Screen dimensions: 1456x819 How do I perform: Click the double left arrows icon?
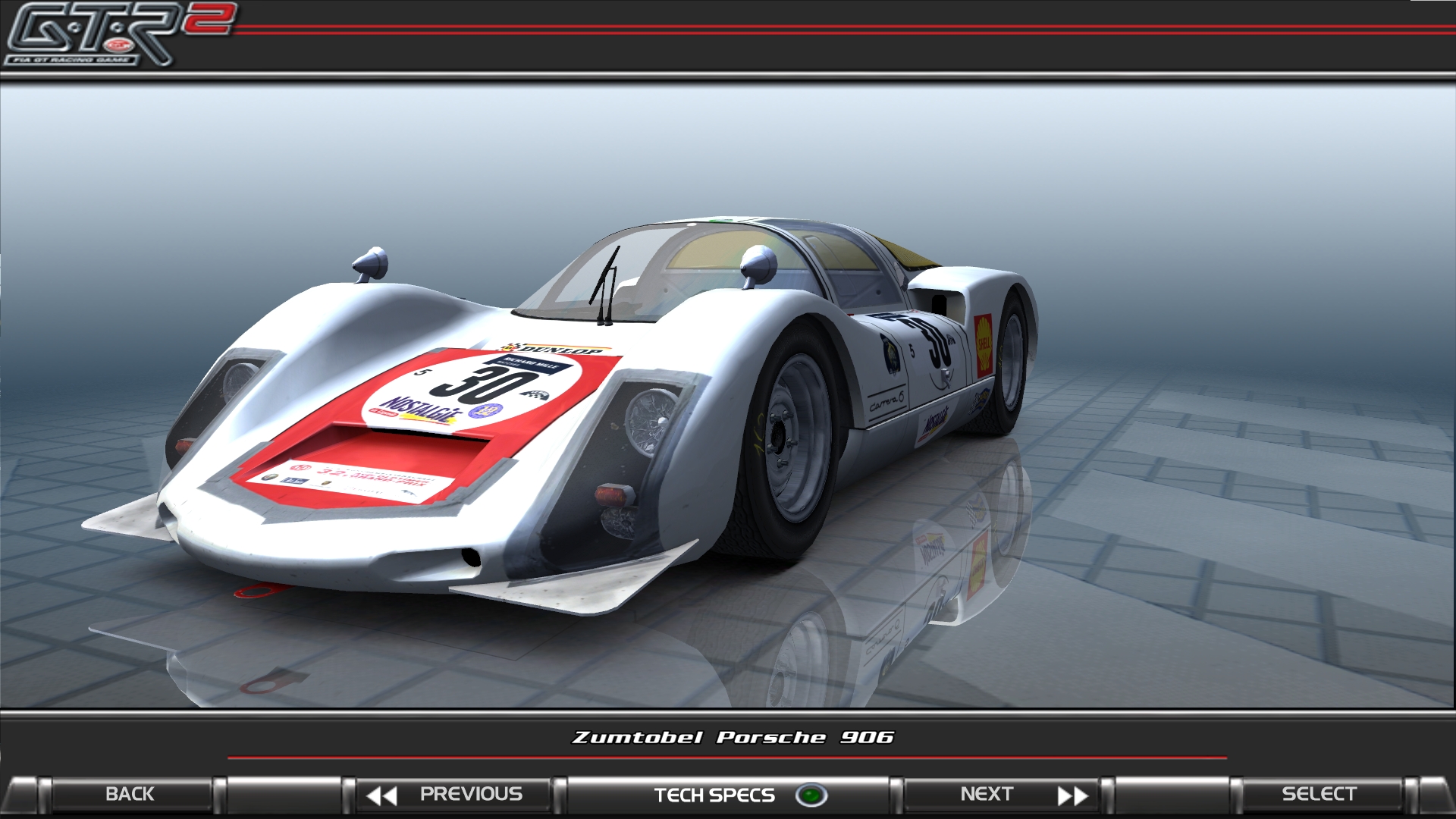pos(381,795)
